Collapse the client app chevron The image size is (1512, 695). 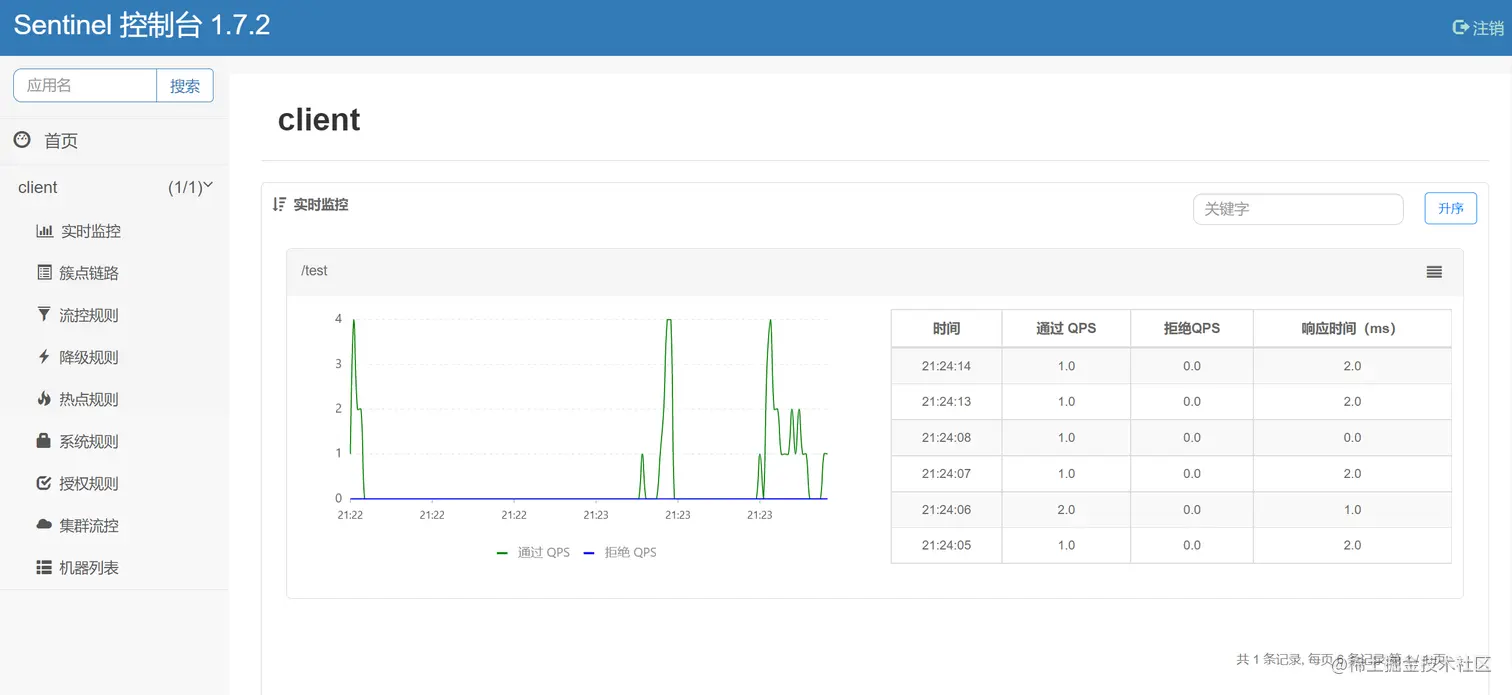pos(209,185)
